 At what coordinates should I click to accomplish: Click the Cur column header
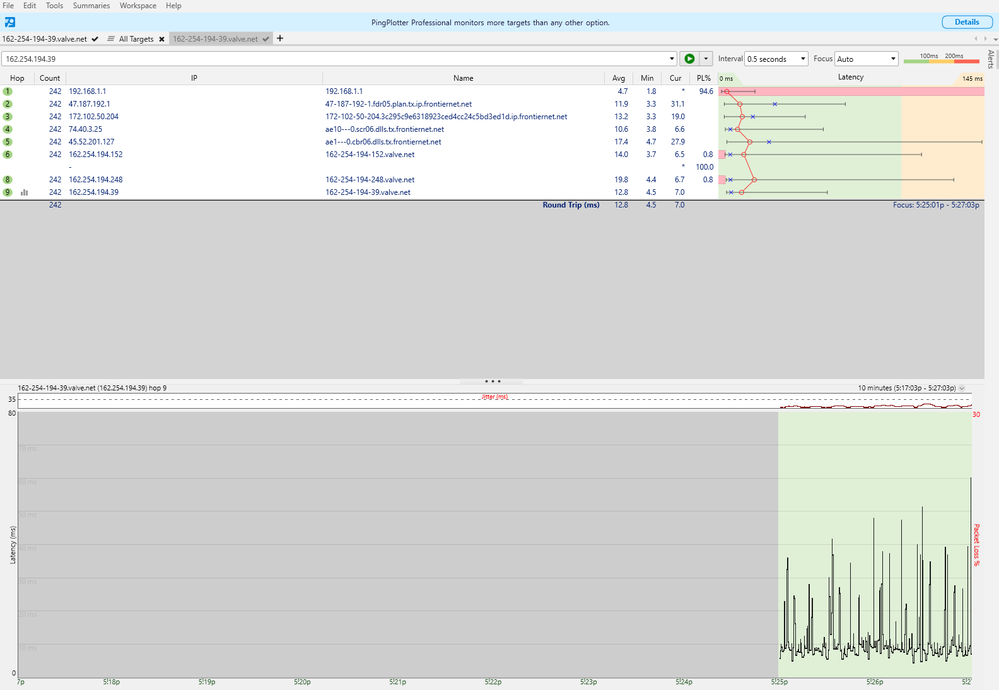675,78
